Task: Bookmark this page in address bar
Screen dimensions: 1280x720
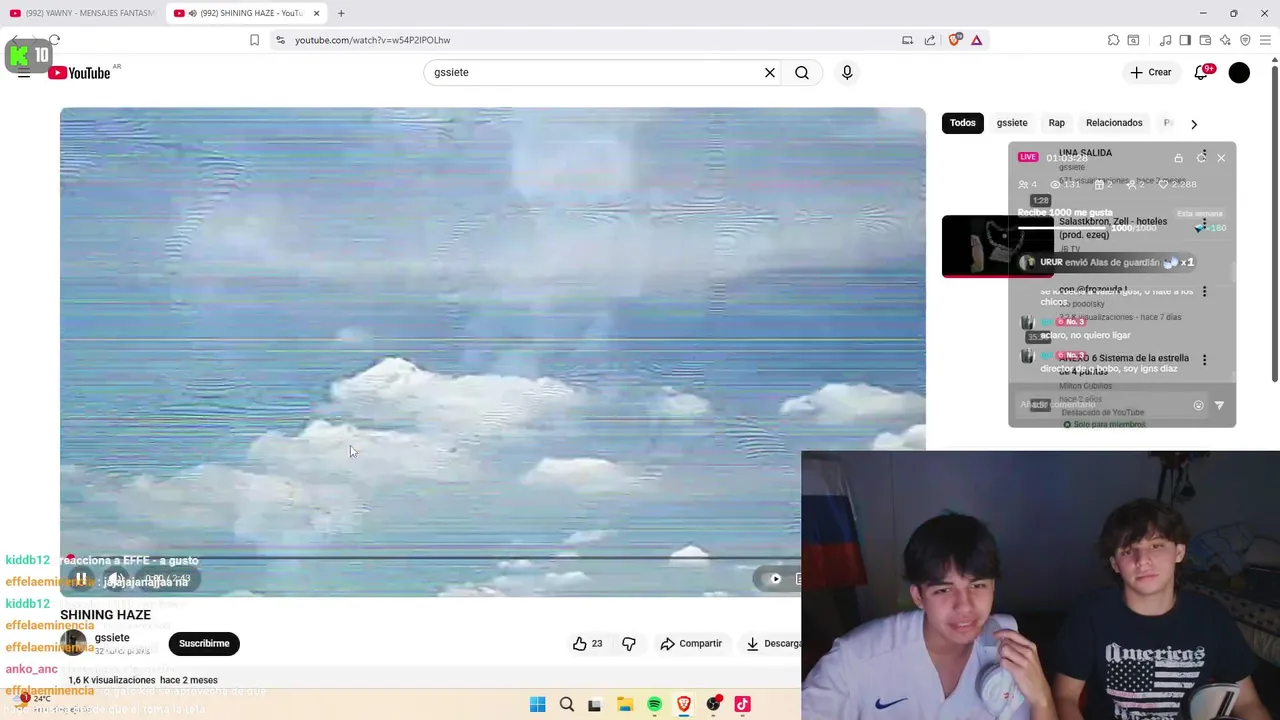Action: pyautogui.click(x=254, y=40)
